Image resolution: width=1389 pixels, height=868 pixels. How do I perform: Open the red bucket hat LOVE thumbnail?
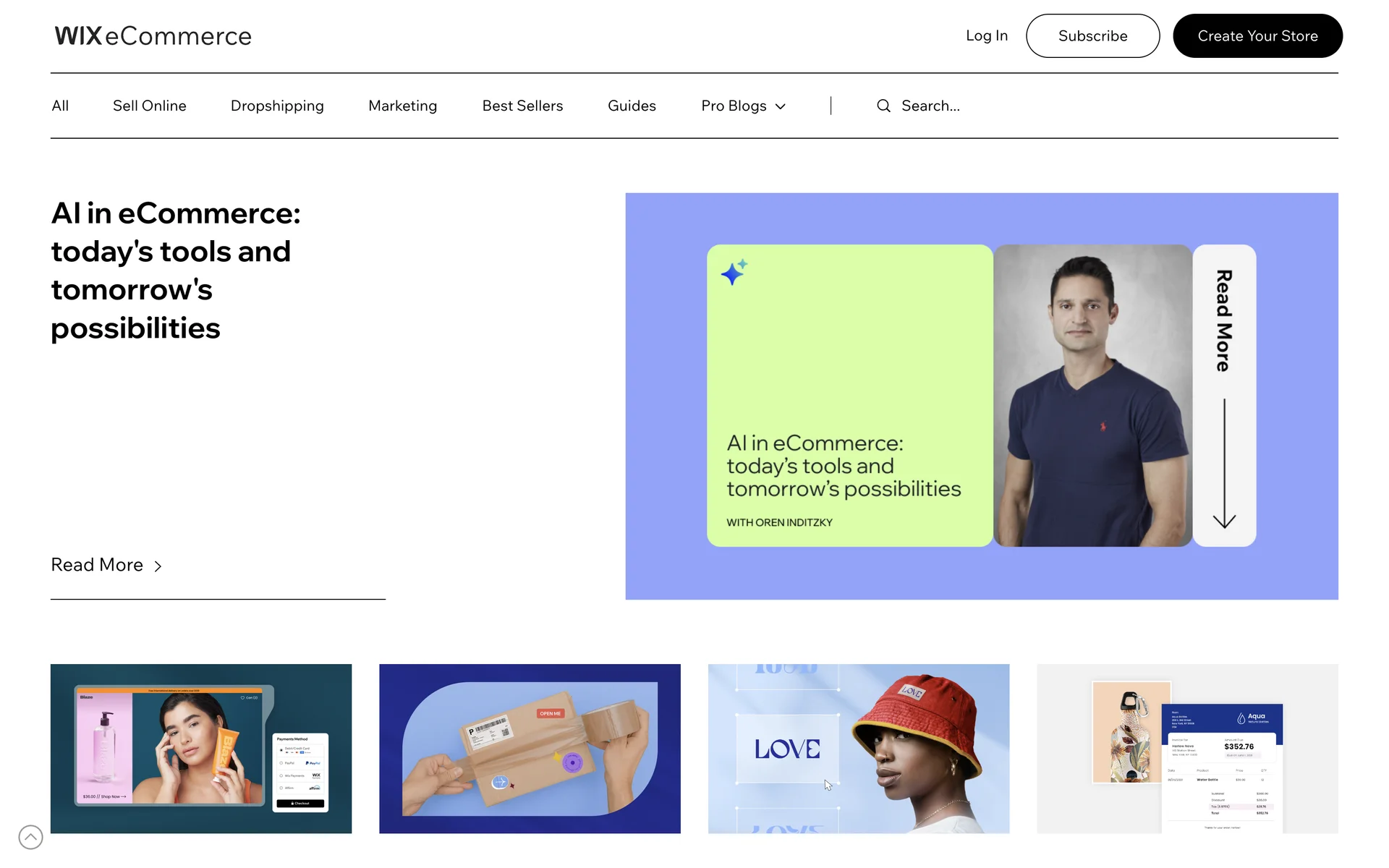point(858,749)
